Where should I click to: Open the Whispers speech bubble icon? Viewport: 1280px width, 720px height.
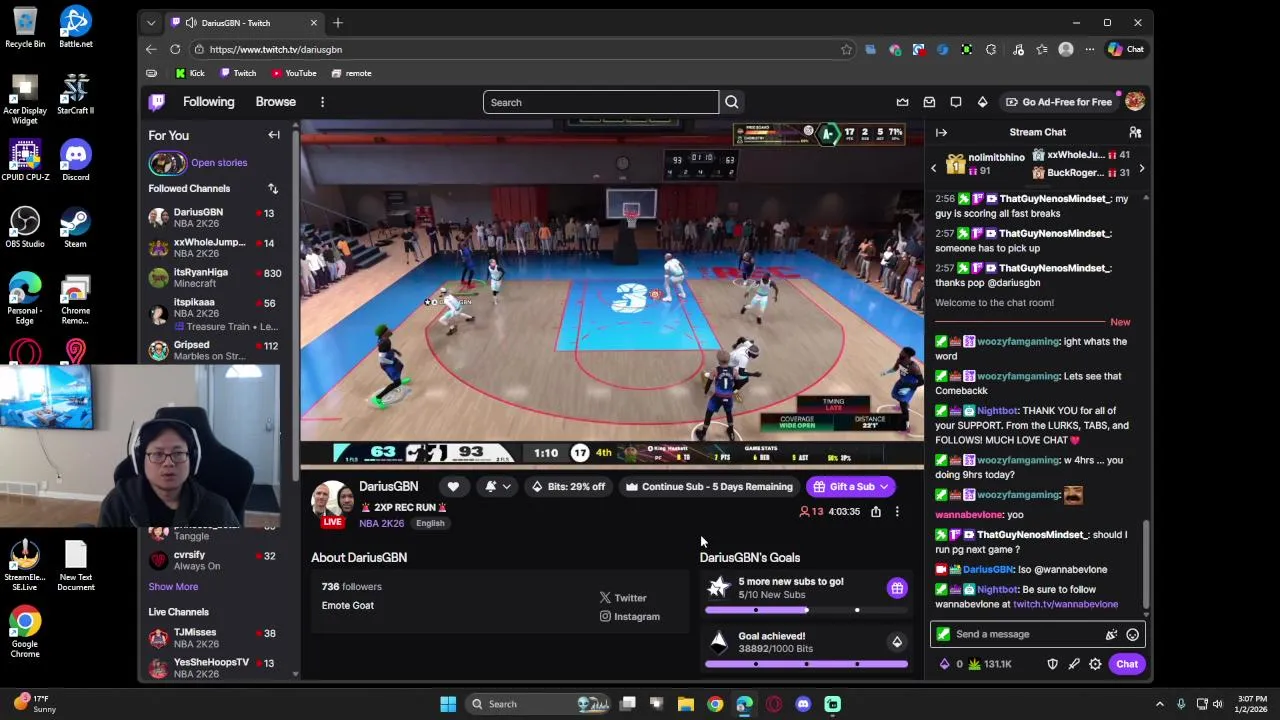[956, 102]
